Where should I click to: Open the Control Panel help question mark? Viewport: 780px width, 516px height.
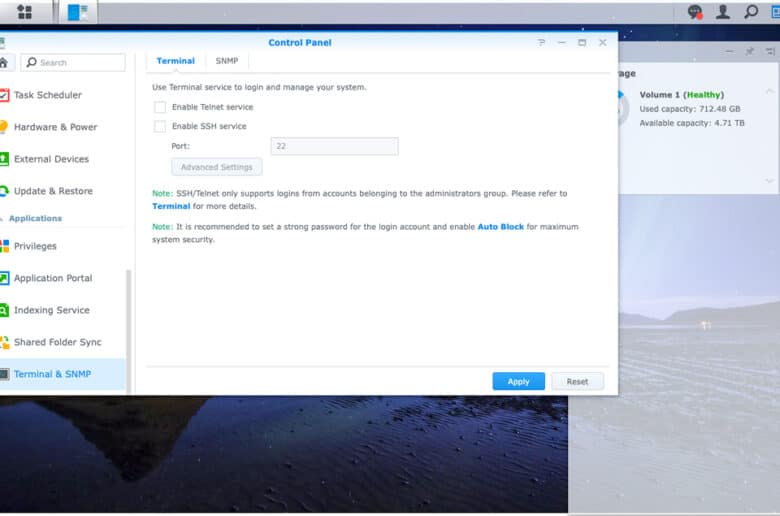pyautogui.click(x=541, y=43)
